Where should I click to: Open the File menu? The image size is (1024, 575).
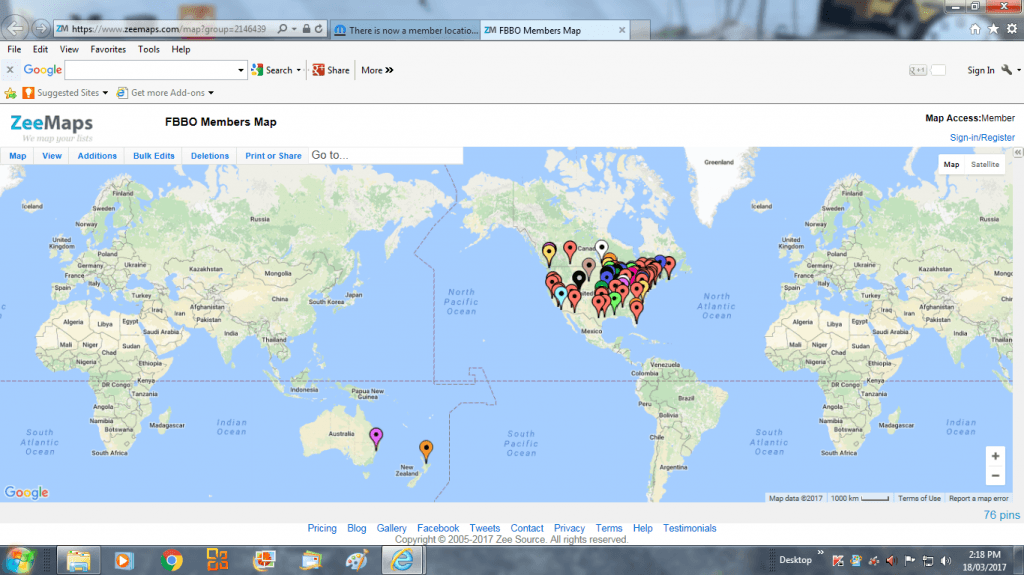(x=14, y=49)
